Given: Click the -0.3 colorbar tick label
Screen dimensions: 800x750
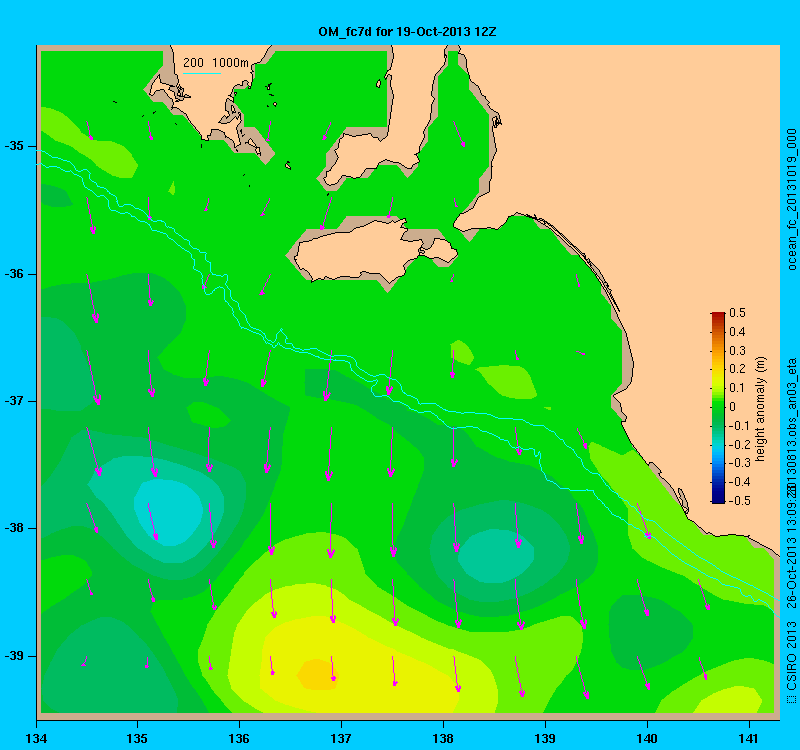Looking at the screenshot, I should click(738, 463).
